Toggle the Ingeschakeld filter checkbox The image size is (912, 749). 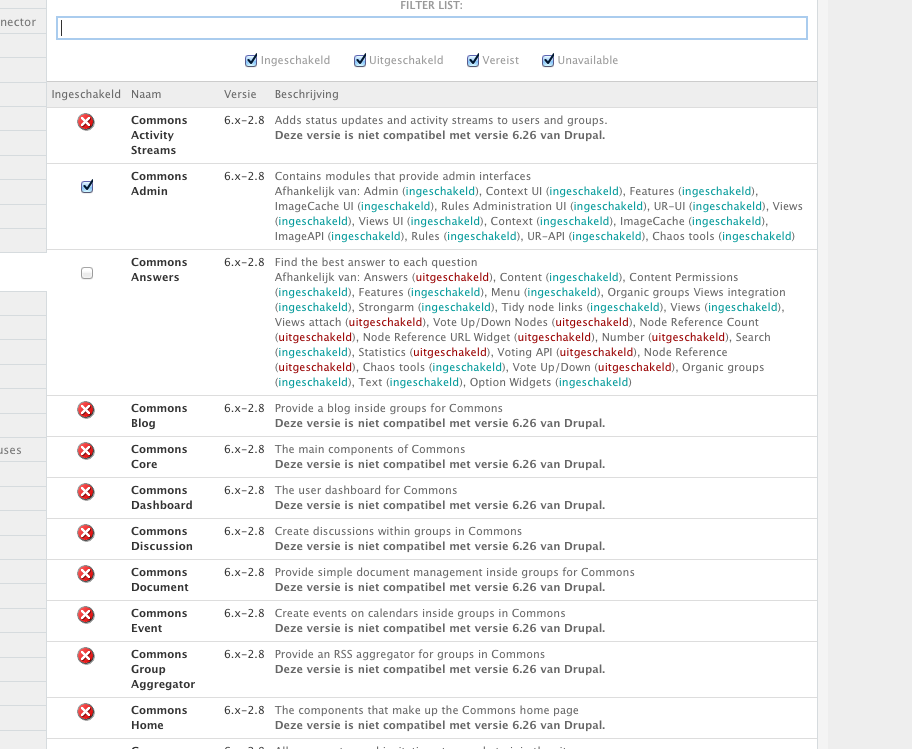pos(251,60)
